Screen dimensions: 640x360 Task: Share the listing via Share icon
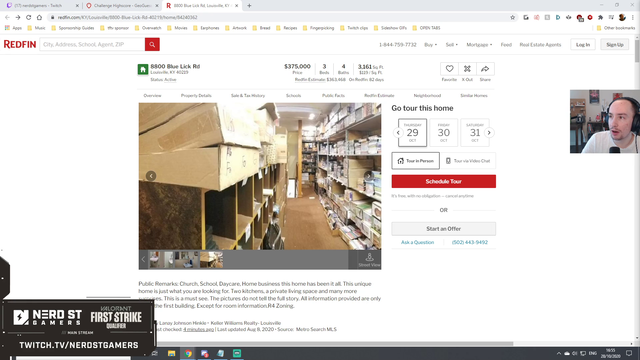[x=485, y=69]
